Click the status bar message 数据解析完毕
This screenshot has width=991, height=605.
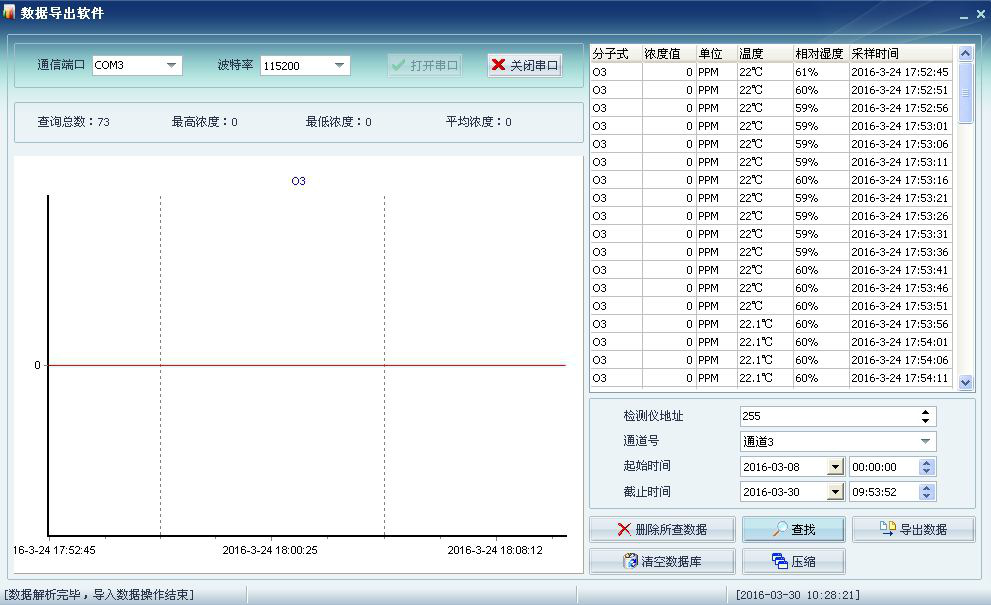click(x=99, y=594)
